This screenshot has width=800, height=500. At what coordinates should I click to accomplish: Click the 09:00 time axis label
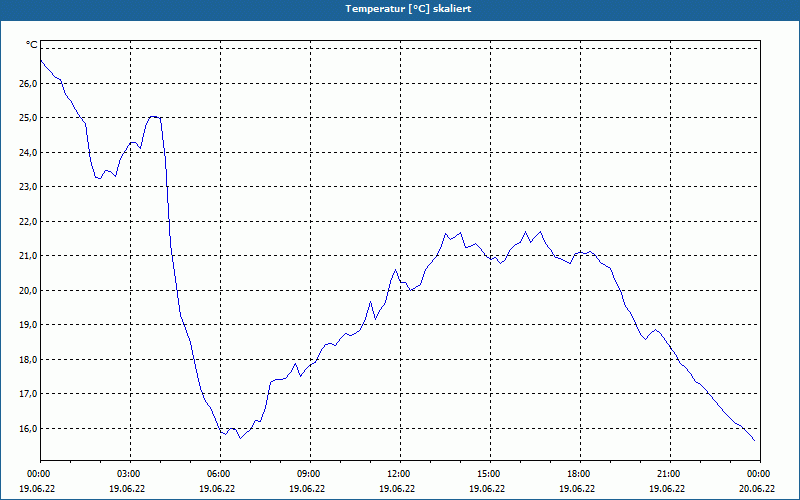point(310,474)
